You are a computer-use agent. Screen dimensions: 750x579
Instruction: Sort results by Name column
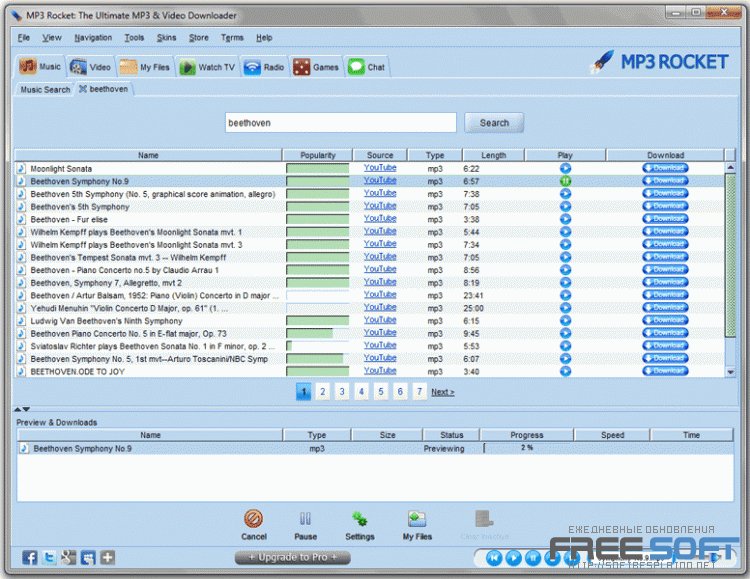(x=148, y=155)
